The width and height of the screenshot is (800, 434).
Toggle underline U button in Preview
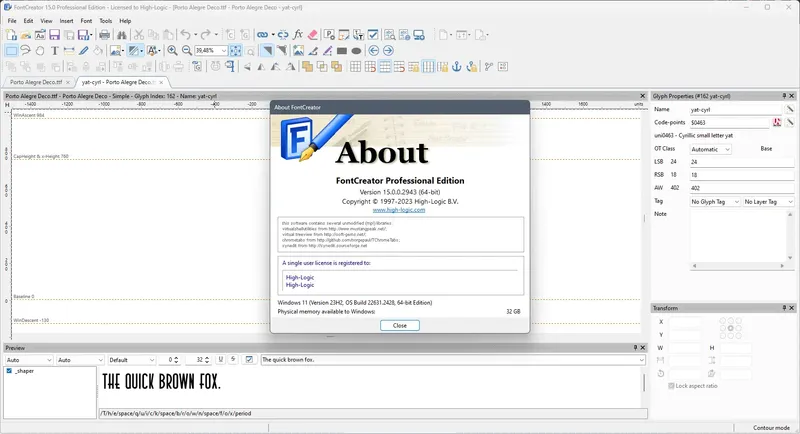[220, 360]
